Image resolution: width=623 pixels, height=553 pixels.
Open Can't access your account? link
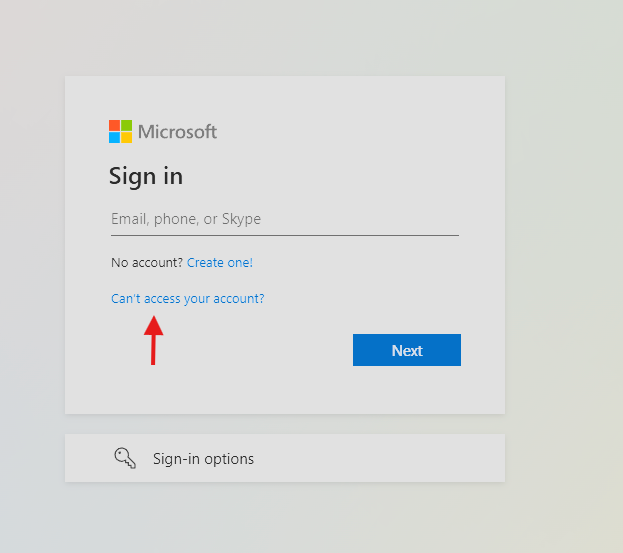click(188, 299)
